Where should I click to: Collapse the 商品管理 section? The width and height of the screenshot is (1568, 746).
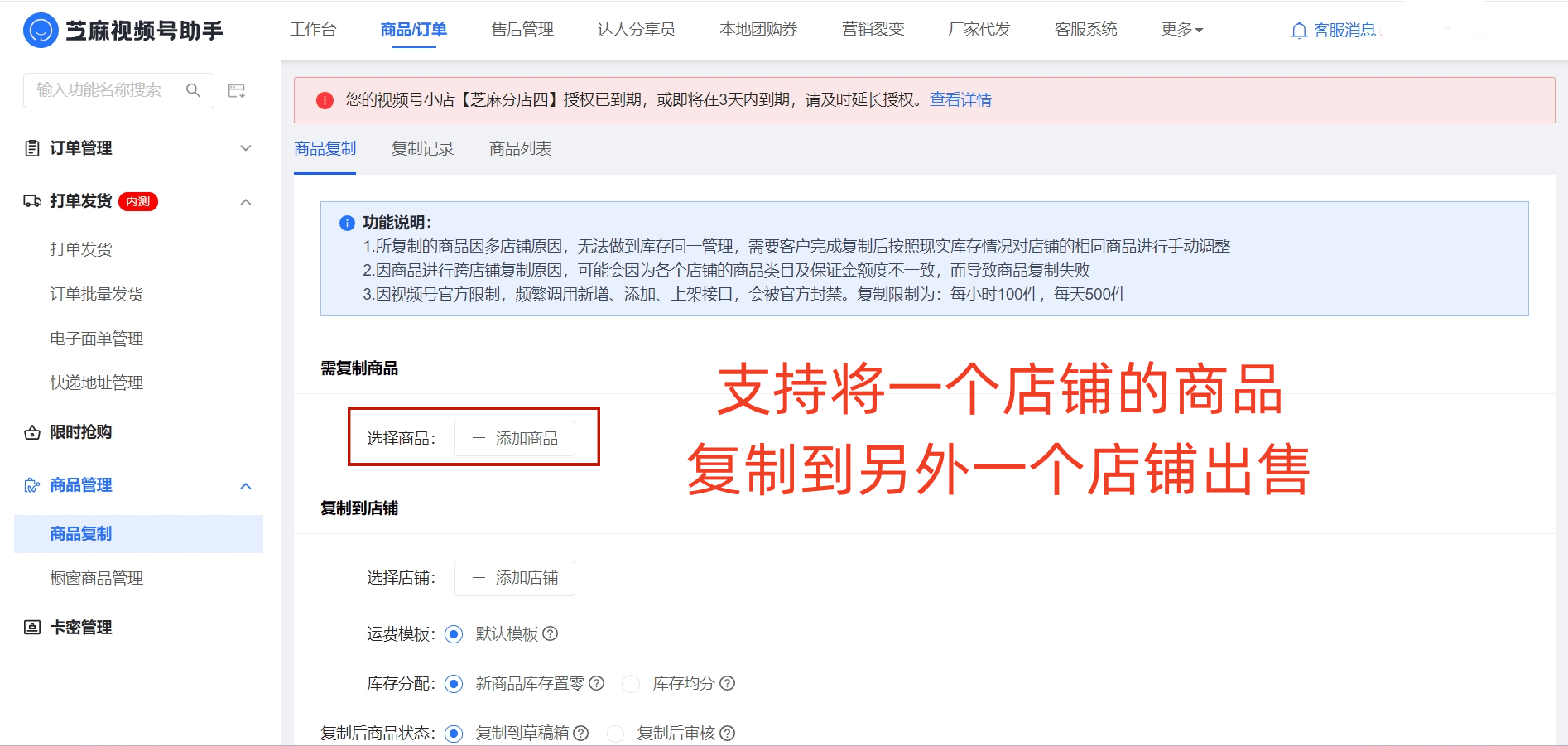245,485
